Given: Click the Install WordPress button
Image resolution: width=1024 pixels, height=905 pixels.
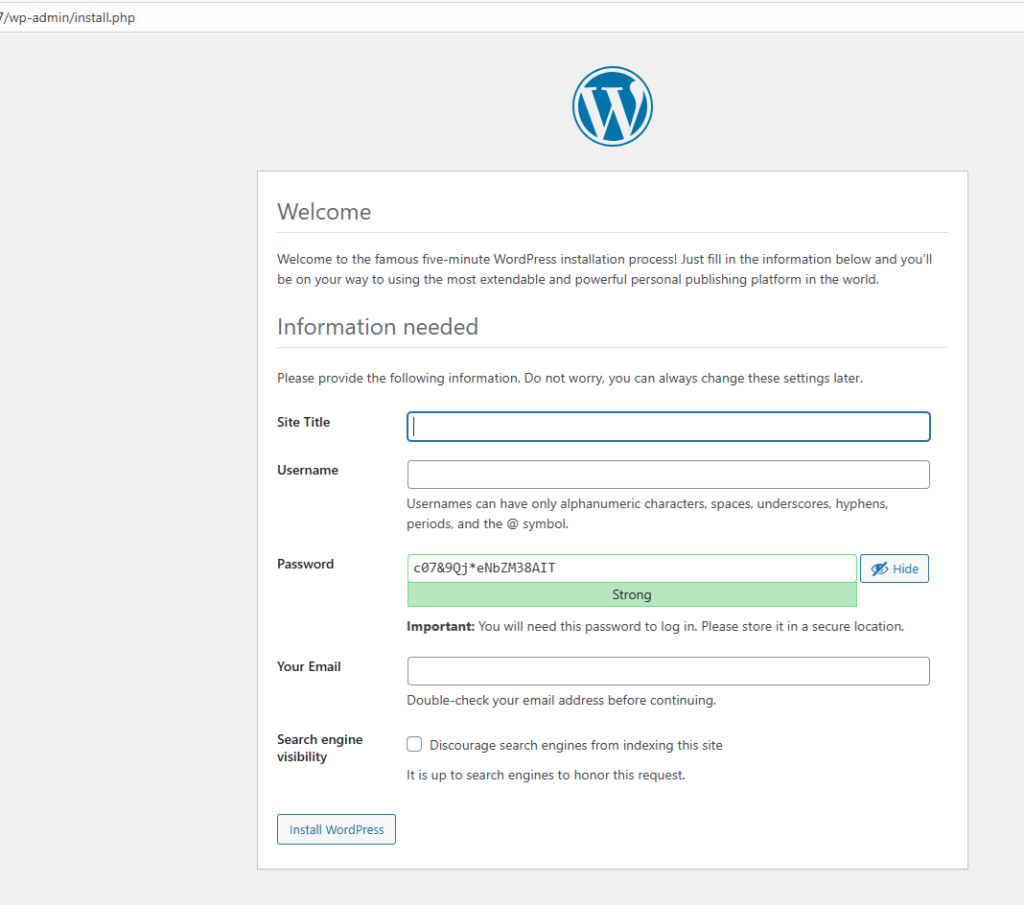Looking at the screenshot, I should click(336, 830).
